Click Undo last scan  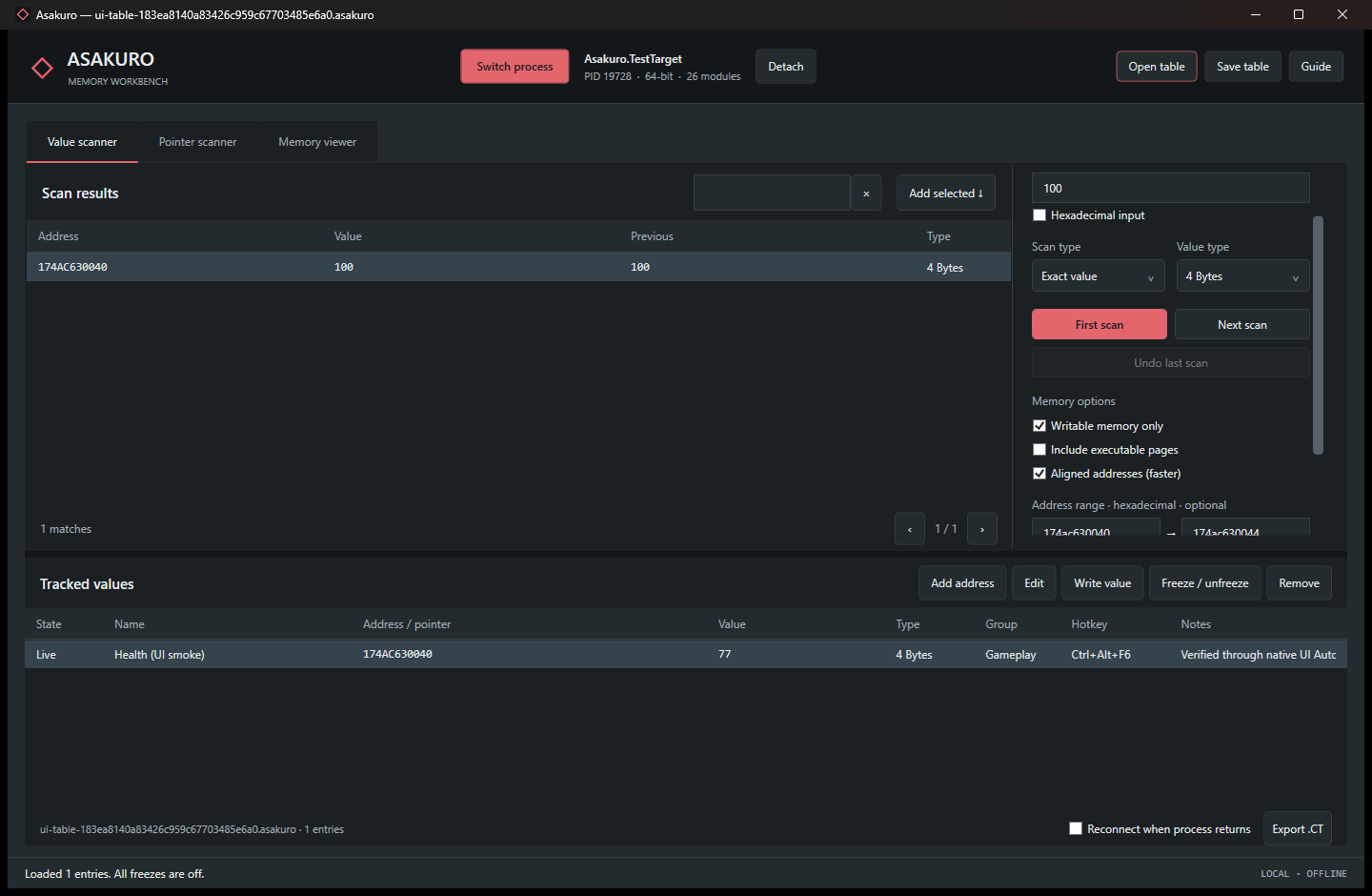[x=1171, y=363]
